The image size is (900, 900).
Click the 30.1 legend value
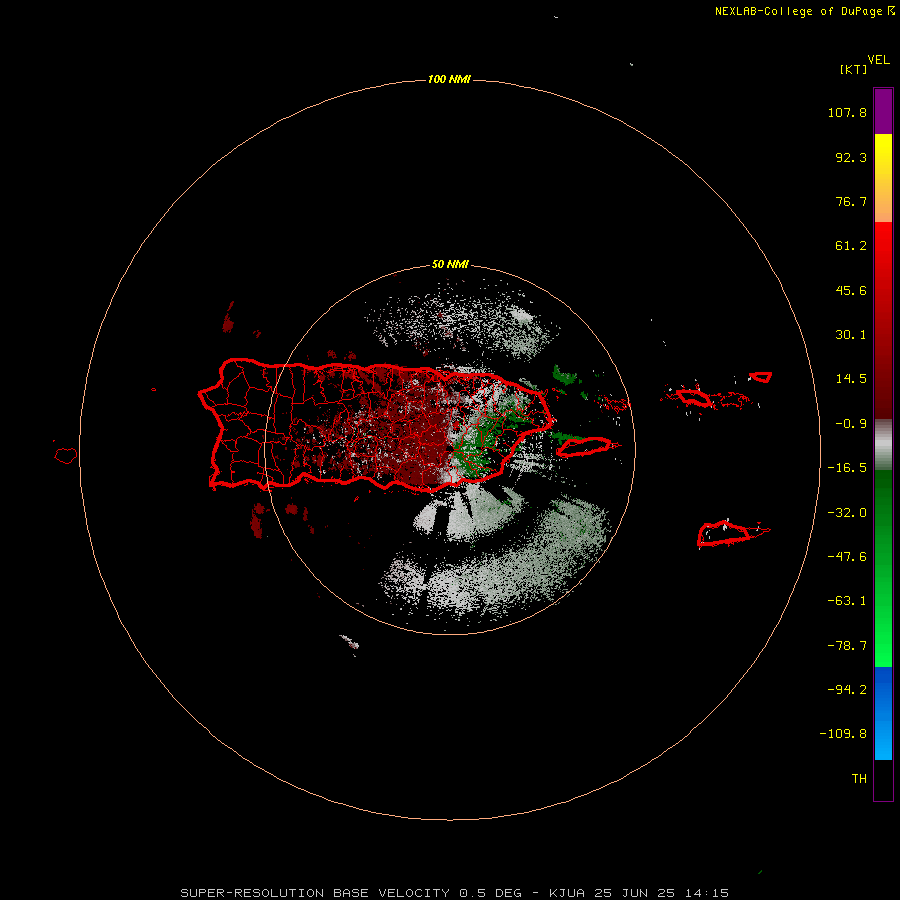pyautogui.click(x=851, y=335)
